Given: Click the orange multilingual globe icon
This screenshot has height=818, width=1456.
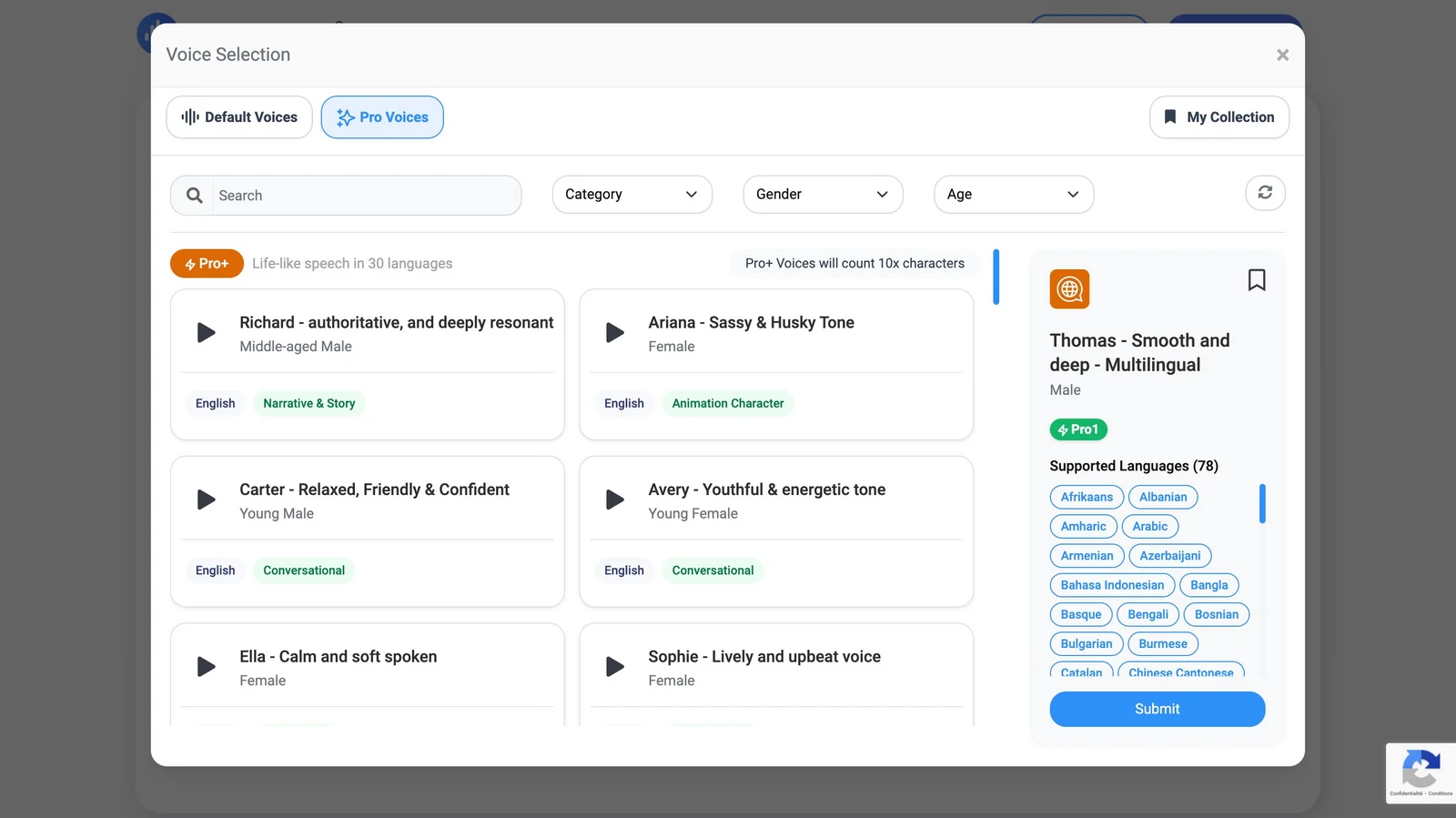Looking at the screenshot, I should (x=1069, y=289).
